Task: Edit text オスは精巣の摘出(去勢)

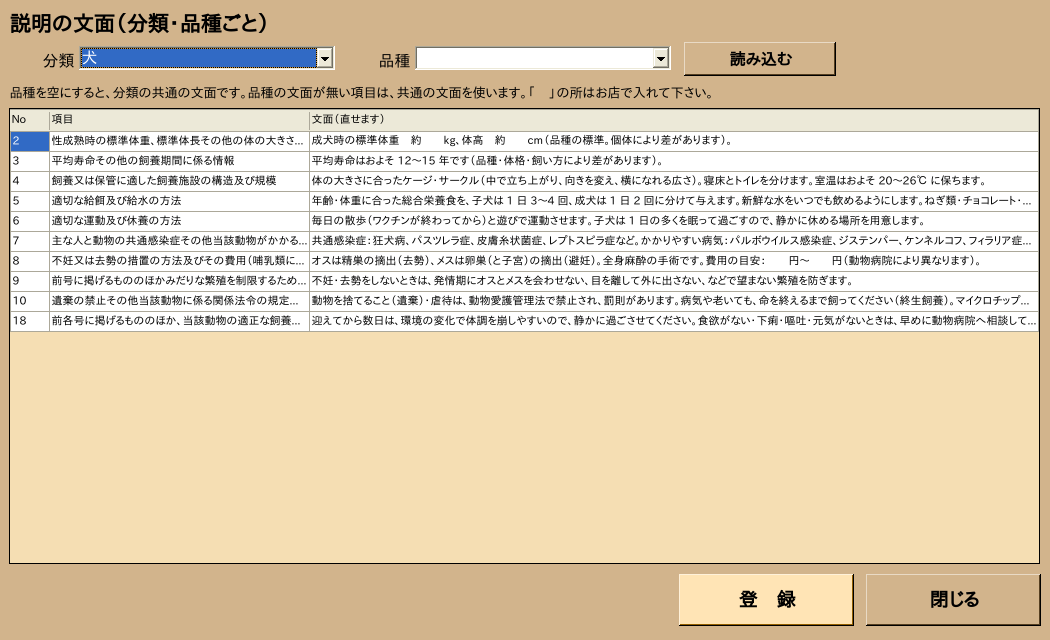Action: point(674,261)
